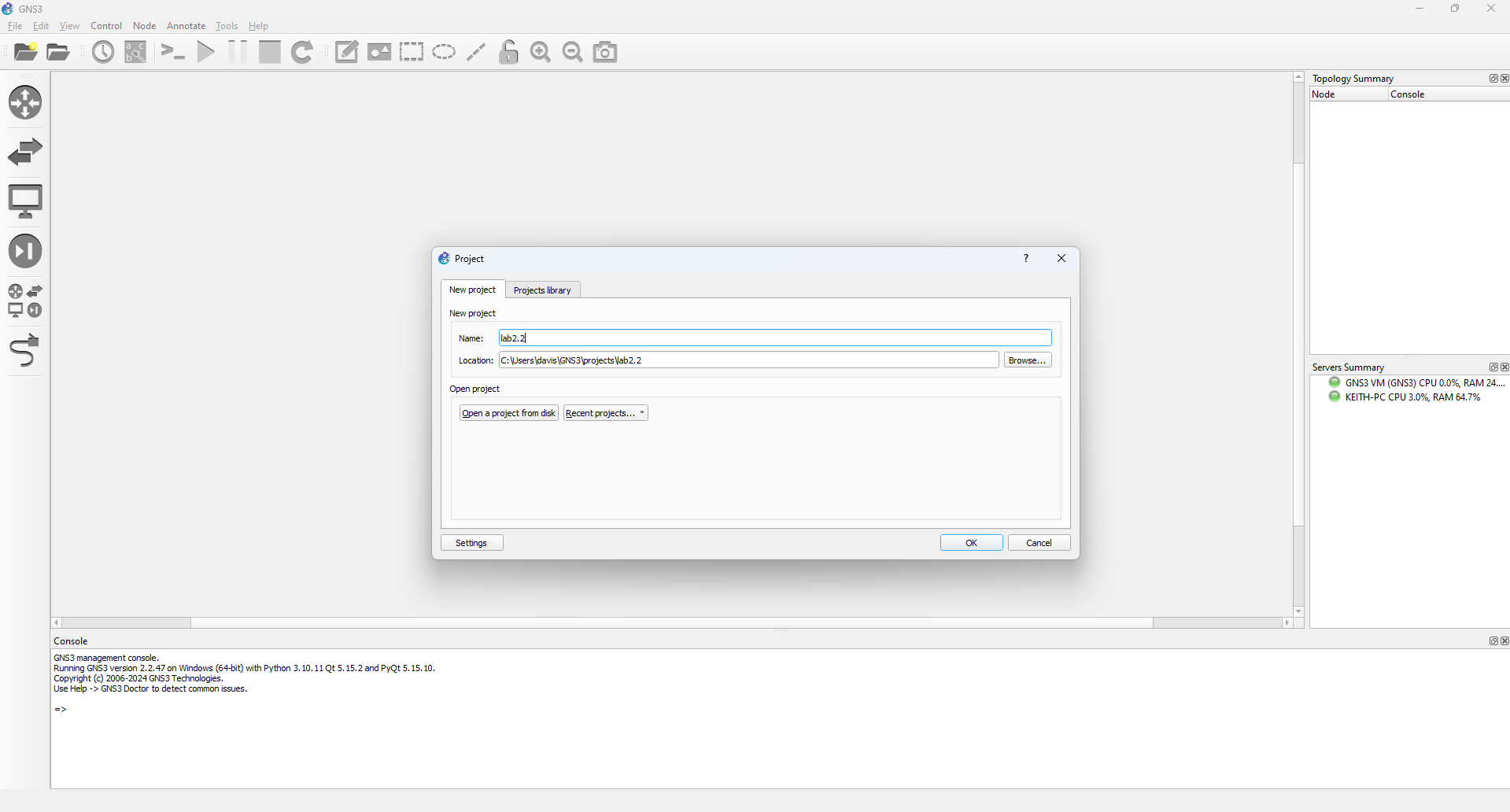This screenshot has width=1510, height=812.
Task: Open the Recent projects dropdown
Action: (x=604, y=412)
